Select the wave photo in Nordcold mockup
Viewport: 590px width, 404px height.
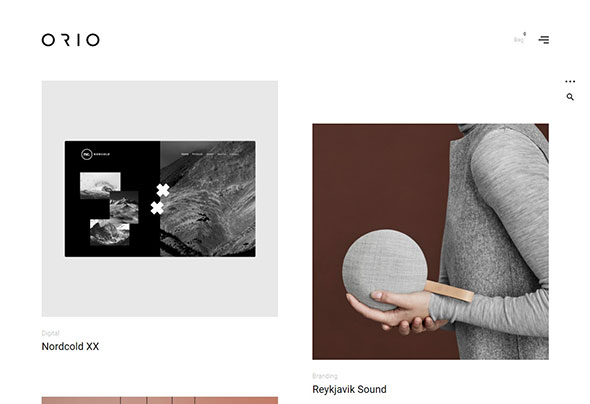coord(100,185)
